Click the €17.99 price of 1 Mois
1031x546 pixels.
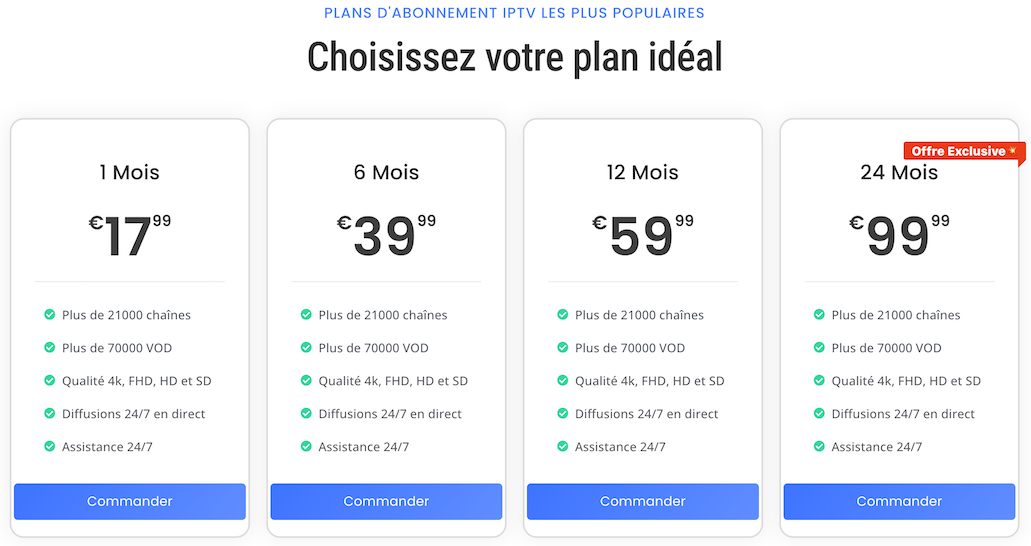(130, 236)
